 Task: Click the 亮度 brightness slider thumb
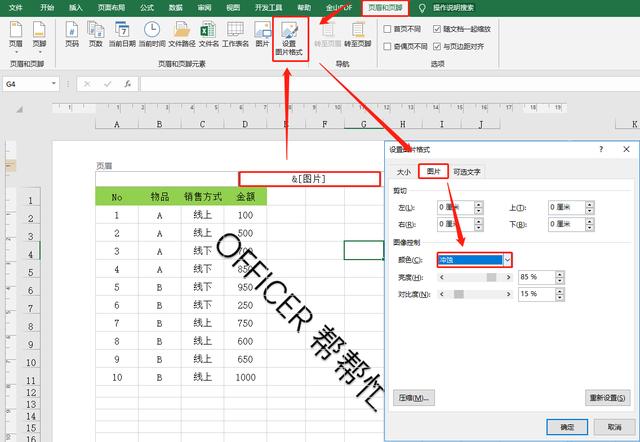[491, 277]
